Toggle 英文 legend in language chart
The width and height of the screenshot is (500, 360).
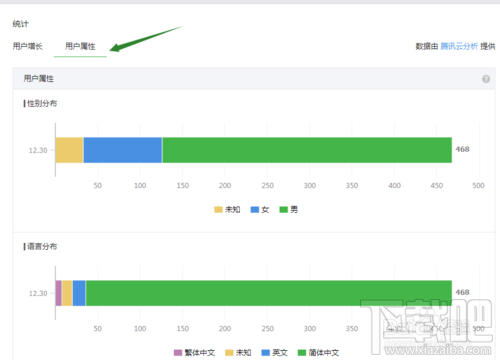[x=274, y=352]
